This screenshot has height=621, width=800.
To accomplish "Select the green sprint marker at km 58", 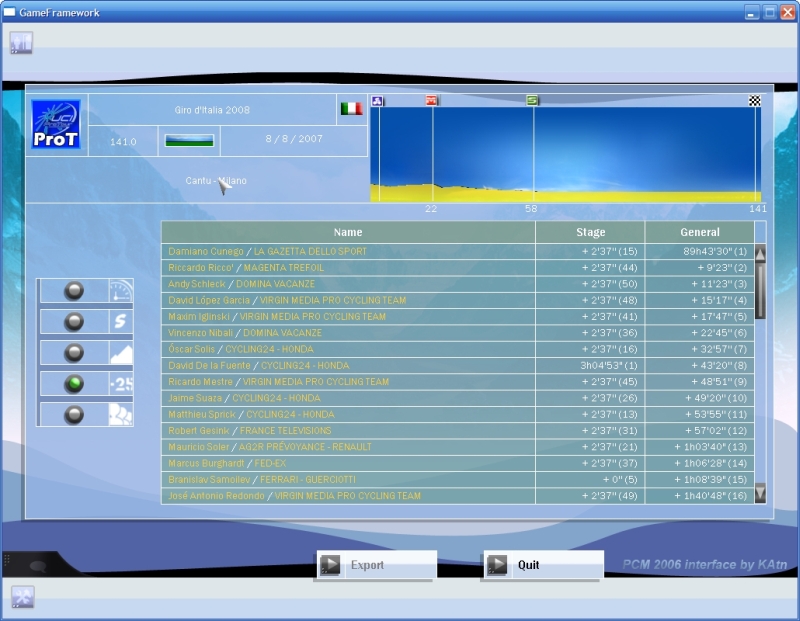I will coord(533,100).
